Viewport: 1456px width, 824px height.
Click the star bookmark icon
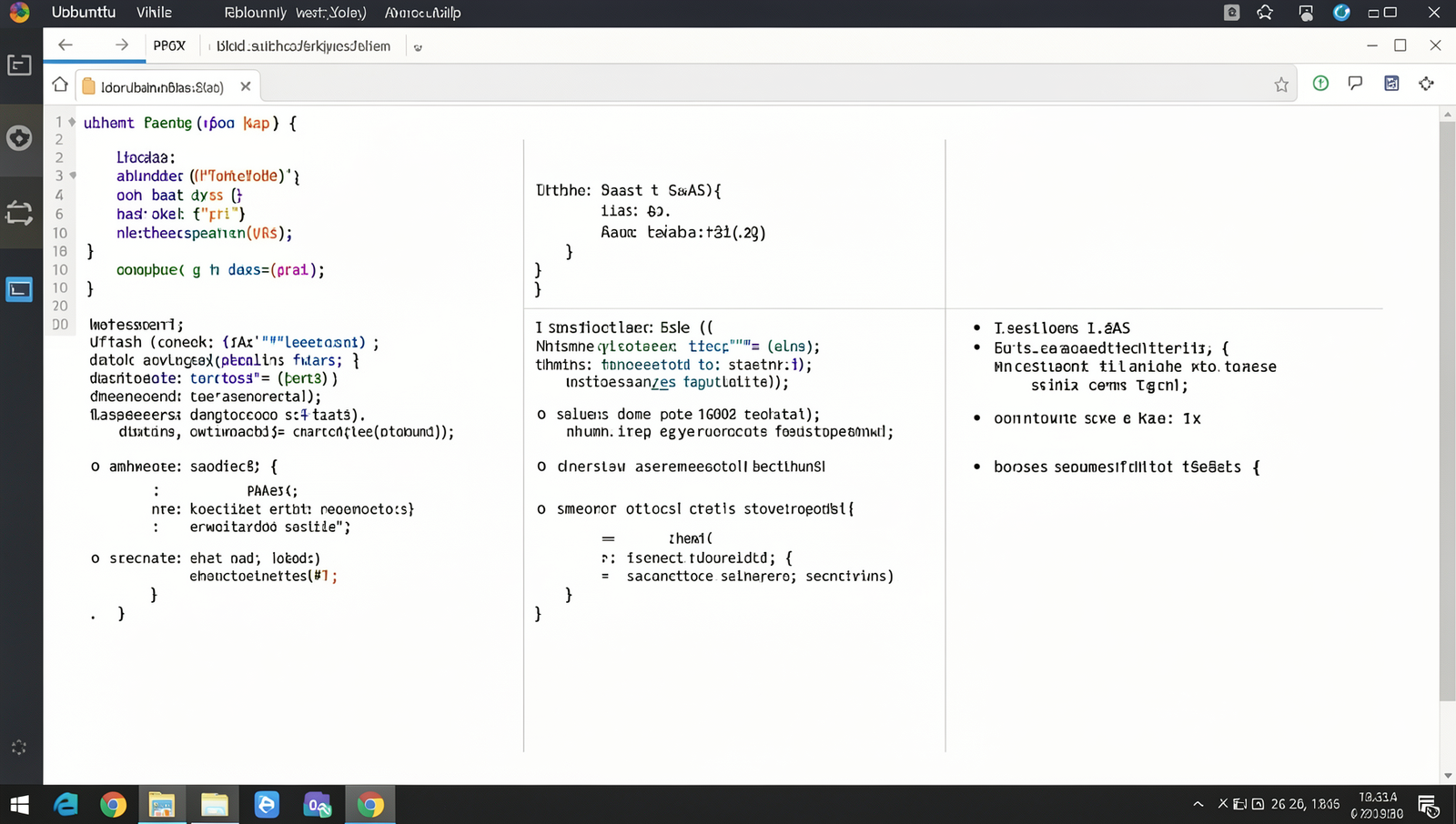tap(1281, 85)
